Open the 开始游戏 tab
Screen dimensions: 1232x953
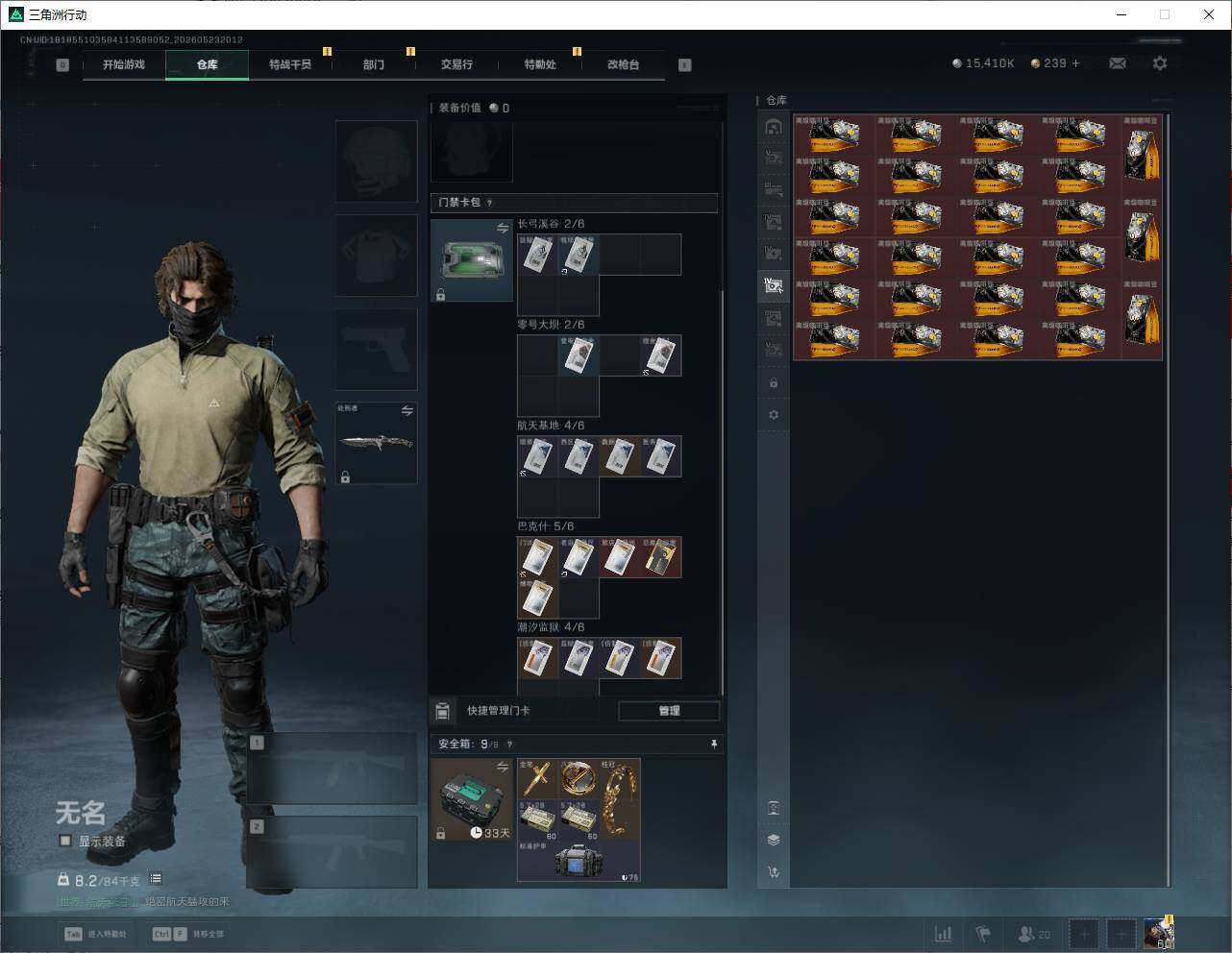(x=124, y=64)
